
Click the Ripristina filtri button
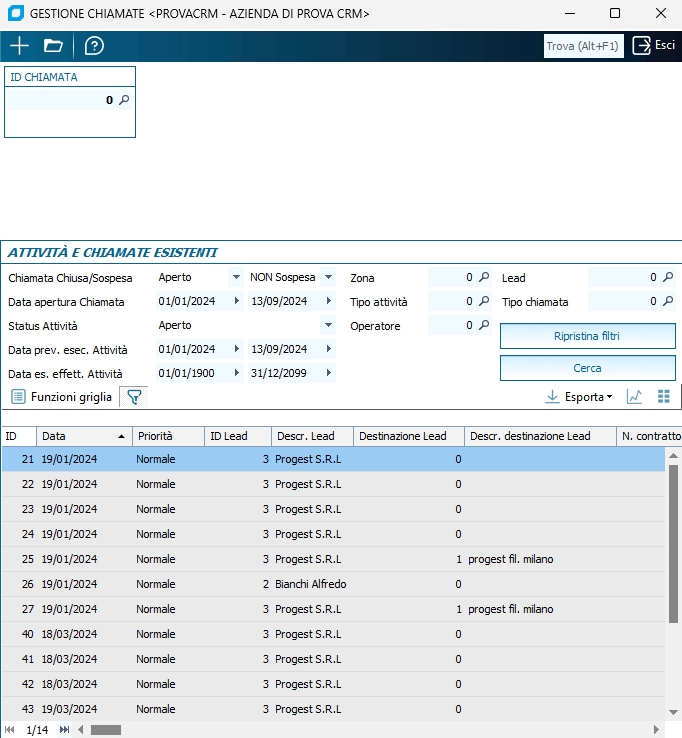587,336
